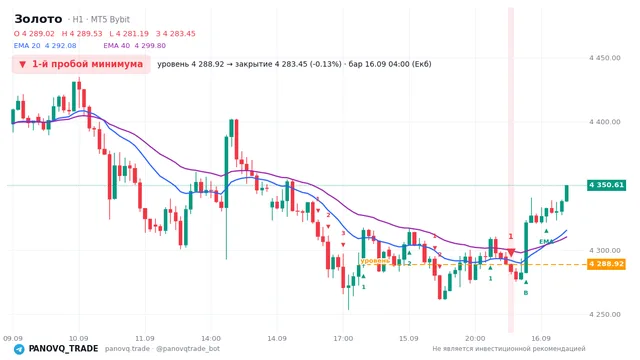Screen dimensions: 640x360
Task: Open the 'panovq.trade · @panovqtrade_bot' link
Action: pos(162,349)
